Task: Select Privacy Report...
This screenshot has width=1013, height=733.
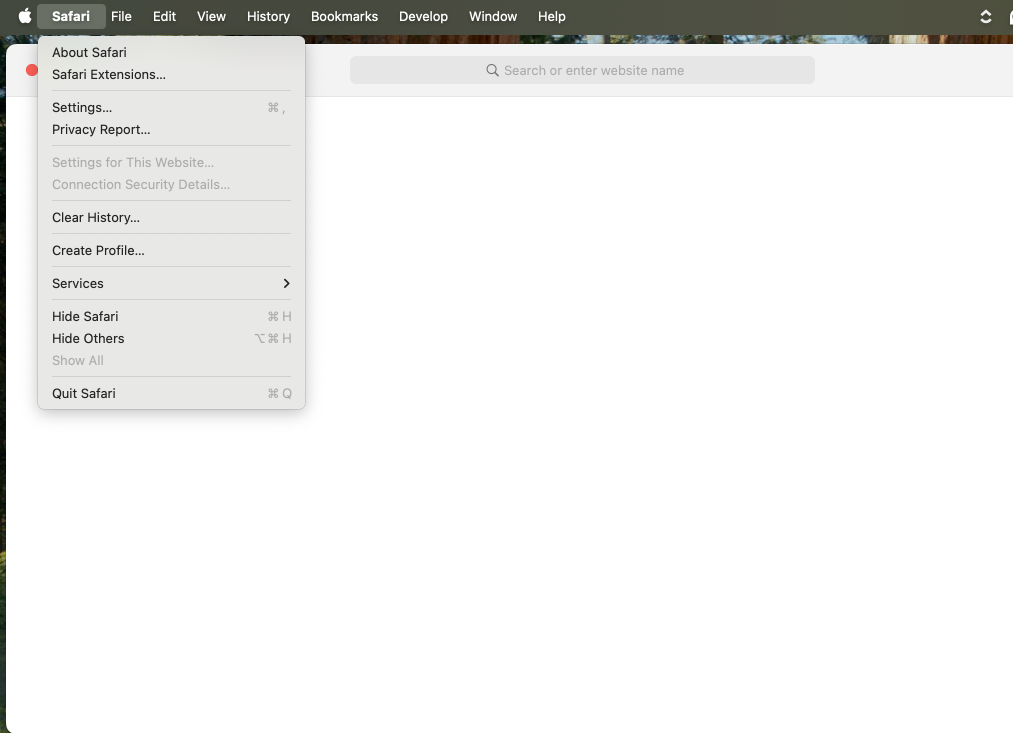Action: click(171, 129)
